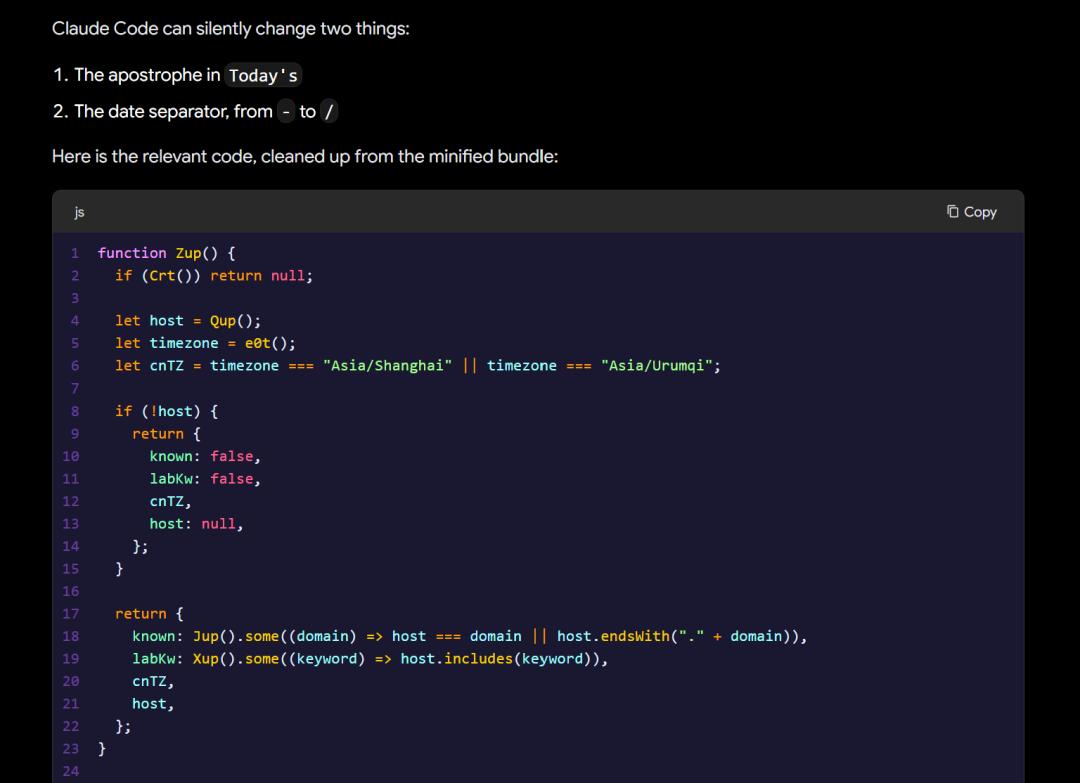Click the Copy label in code header
Image resolution: width=1080 pixels, height=783 pixels.
coord(980,212)
